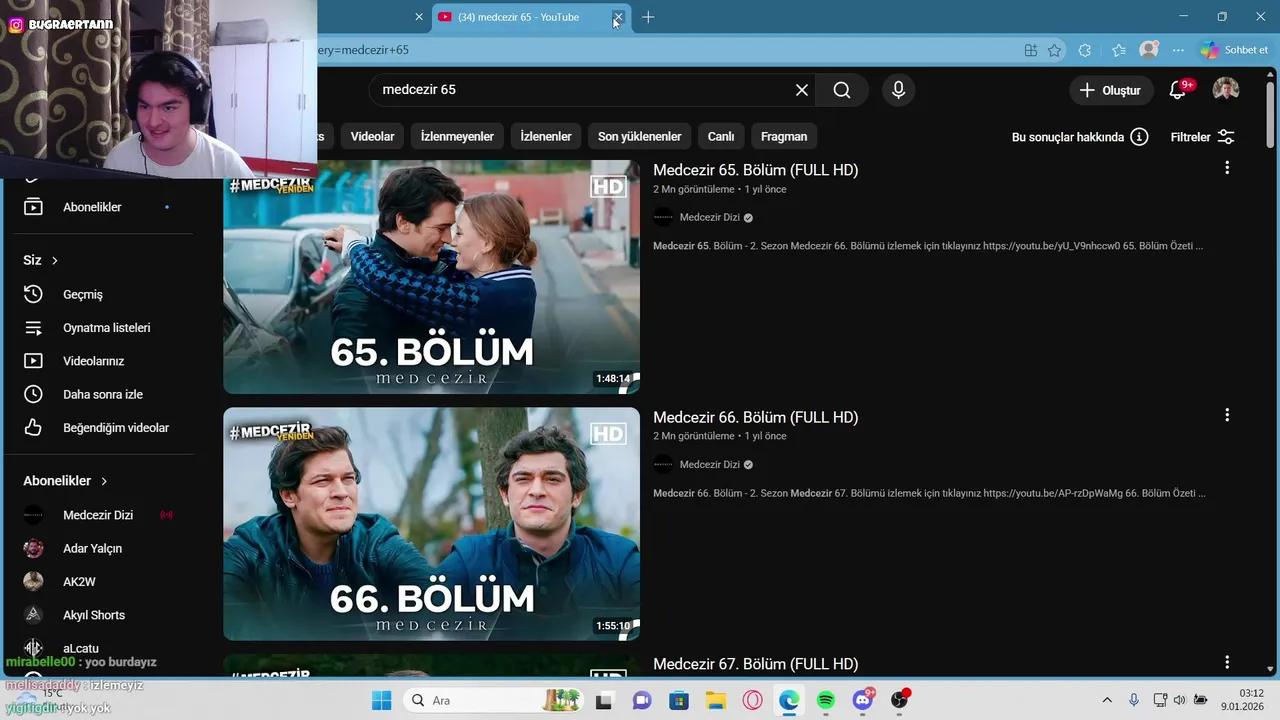
Task: Open Edge settings and more menu
Action: click(1179, 50)
